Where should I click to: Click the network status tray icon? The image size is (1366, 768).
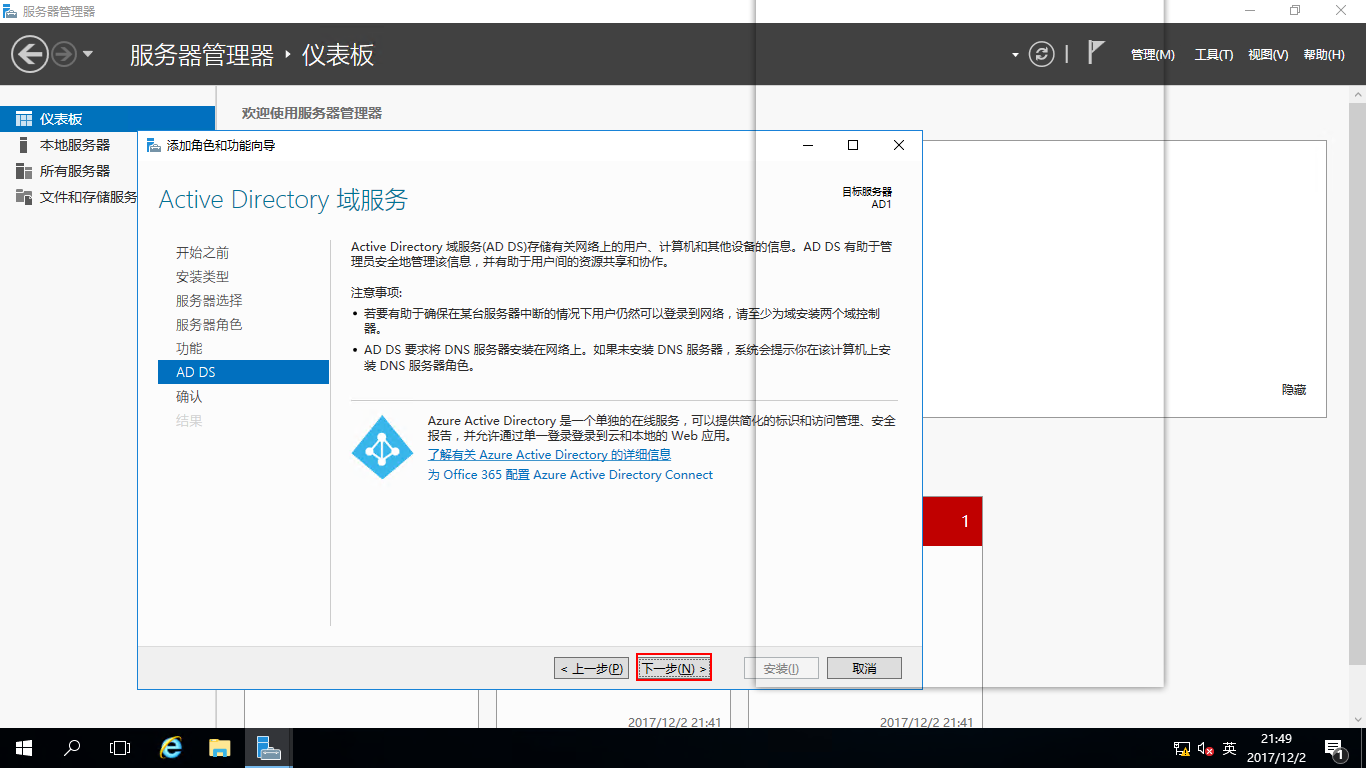1181,748
